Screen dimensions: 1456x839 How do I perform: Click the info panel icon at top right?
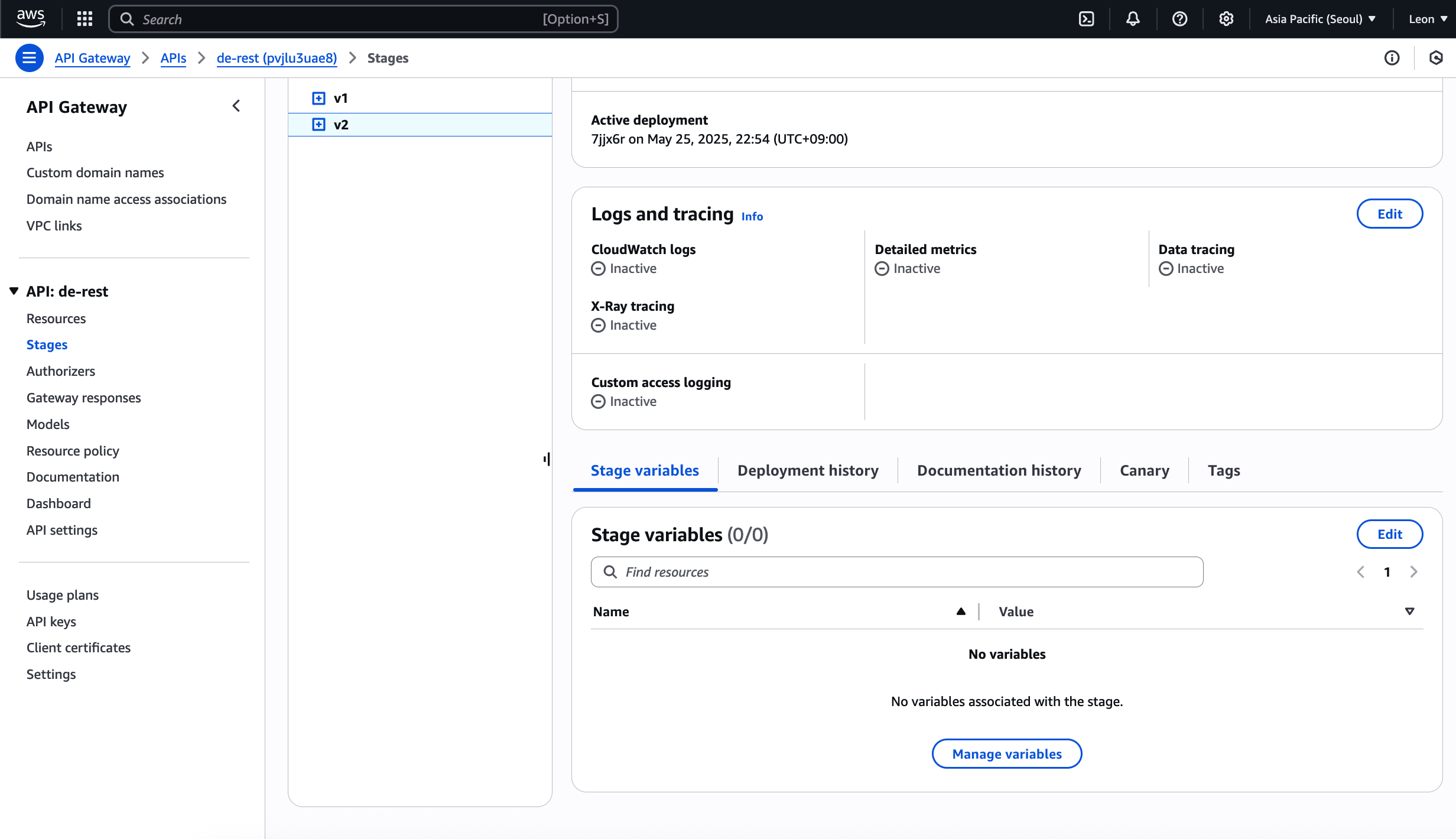pyautogui.click(x=1392, y=58)
